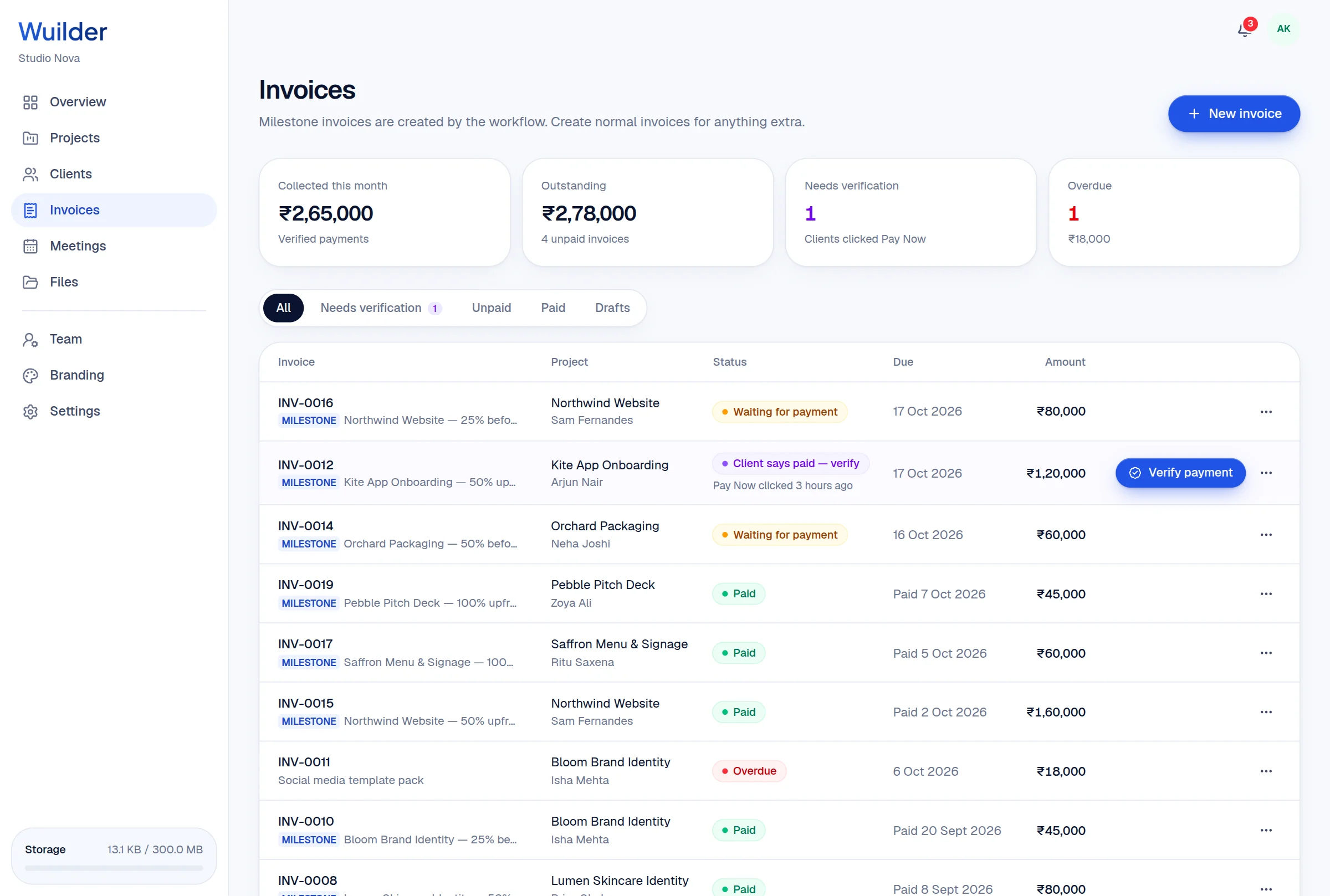This screenshot has width=1330, height=896.
Task: Click the Team user-cog icon
Action: coord(30,340)
